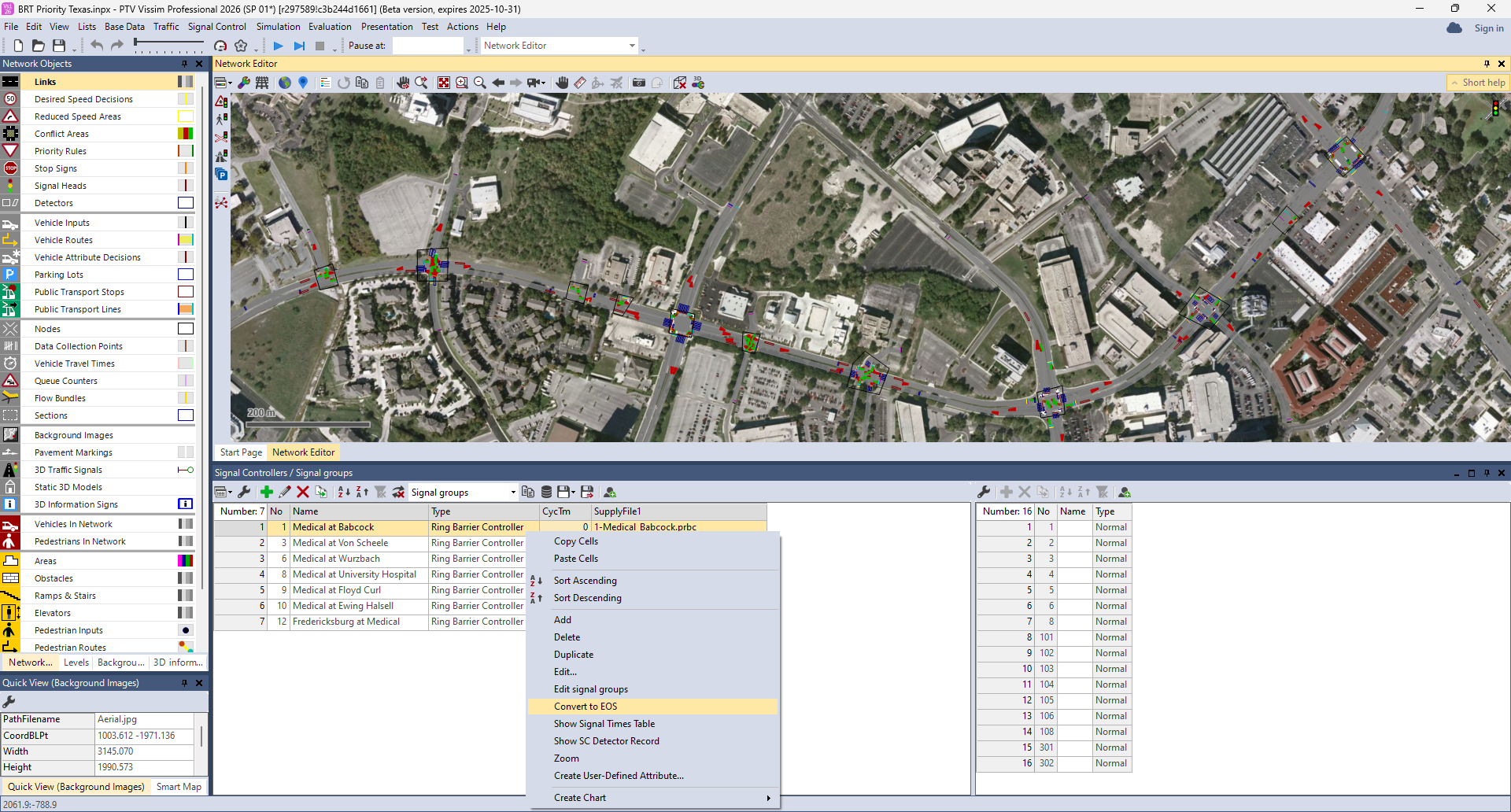The image size is (1511, 812).
Task: Click the Short help button
Action: pos(1478,83)
